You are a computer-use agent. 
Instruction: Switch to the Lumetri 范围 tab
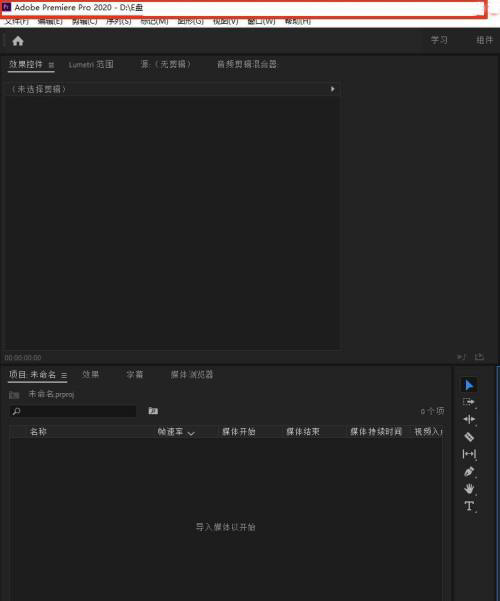click(x=91, y=64)
